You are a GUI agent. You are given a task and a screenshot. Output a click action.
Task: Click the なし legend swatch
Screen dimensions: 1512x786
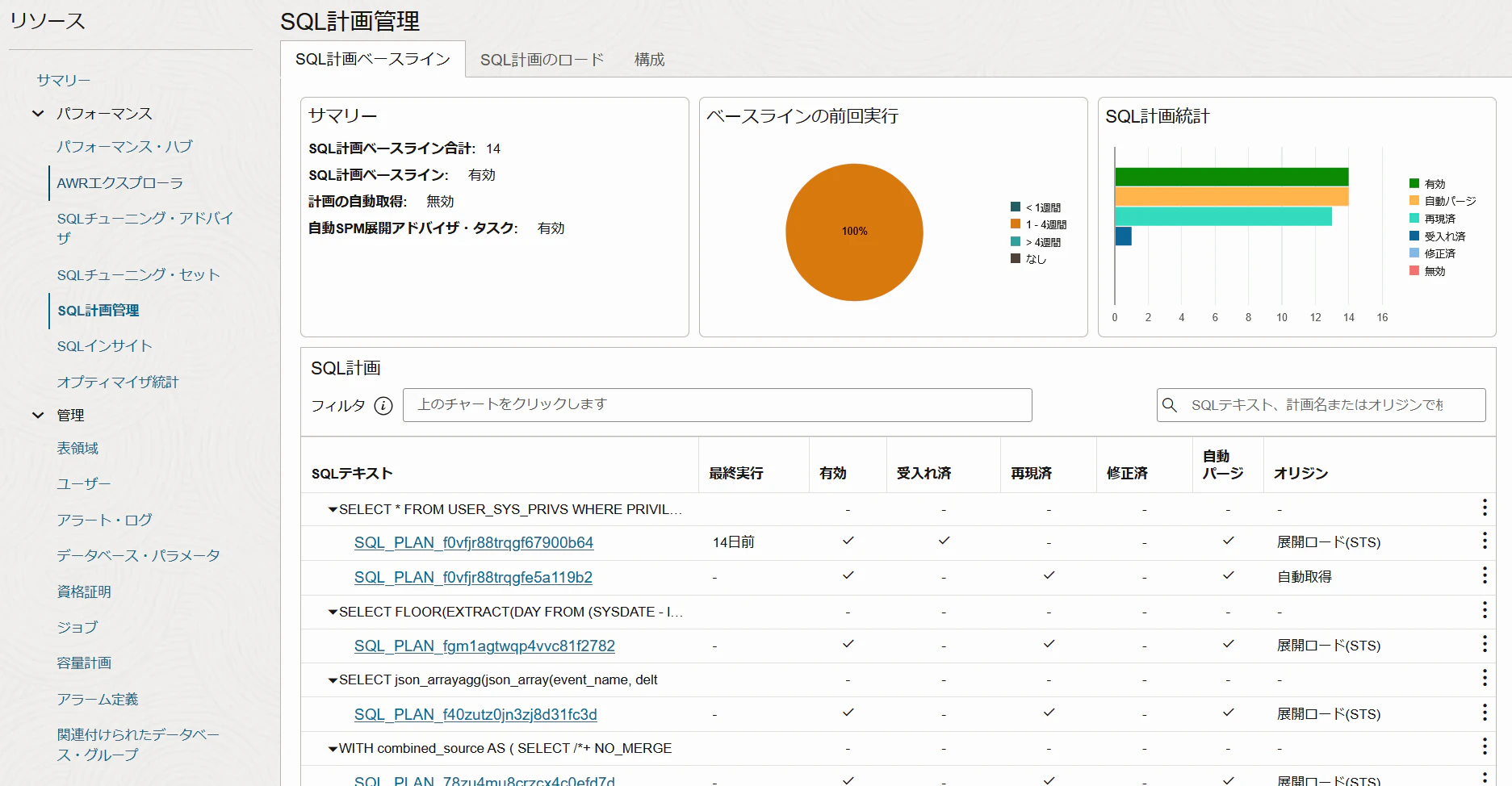pos(1016,259)
